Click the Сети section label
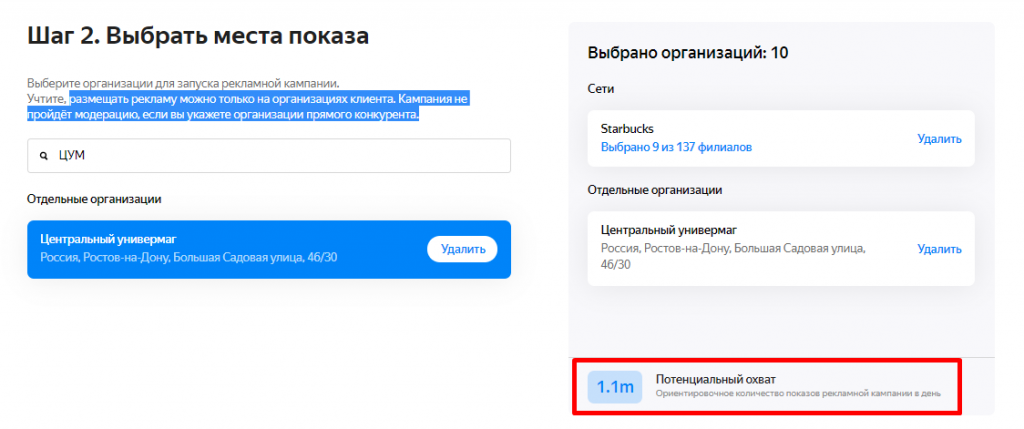The width and height of the screenshot is (1024, 429). (601, 89)
